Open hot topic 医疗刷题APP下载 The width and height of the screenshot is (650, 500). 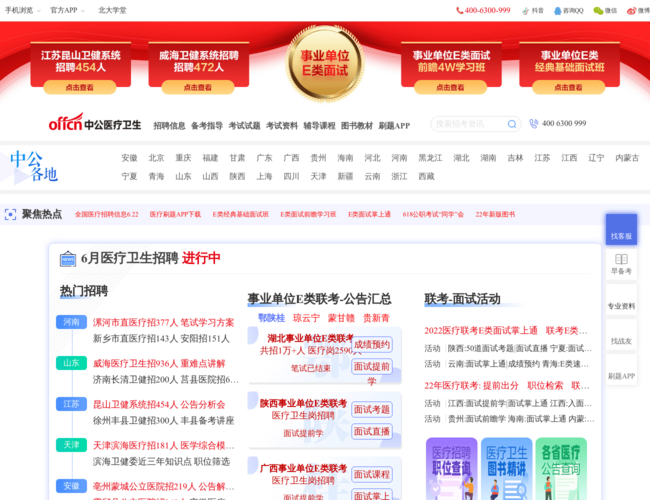175,214
